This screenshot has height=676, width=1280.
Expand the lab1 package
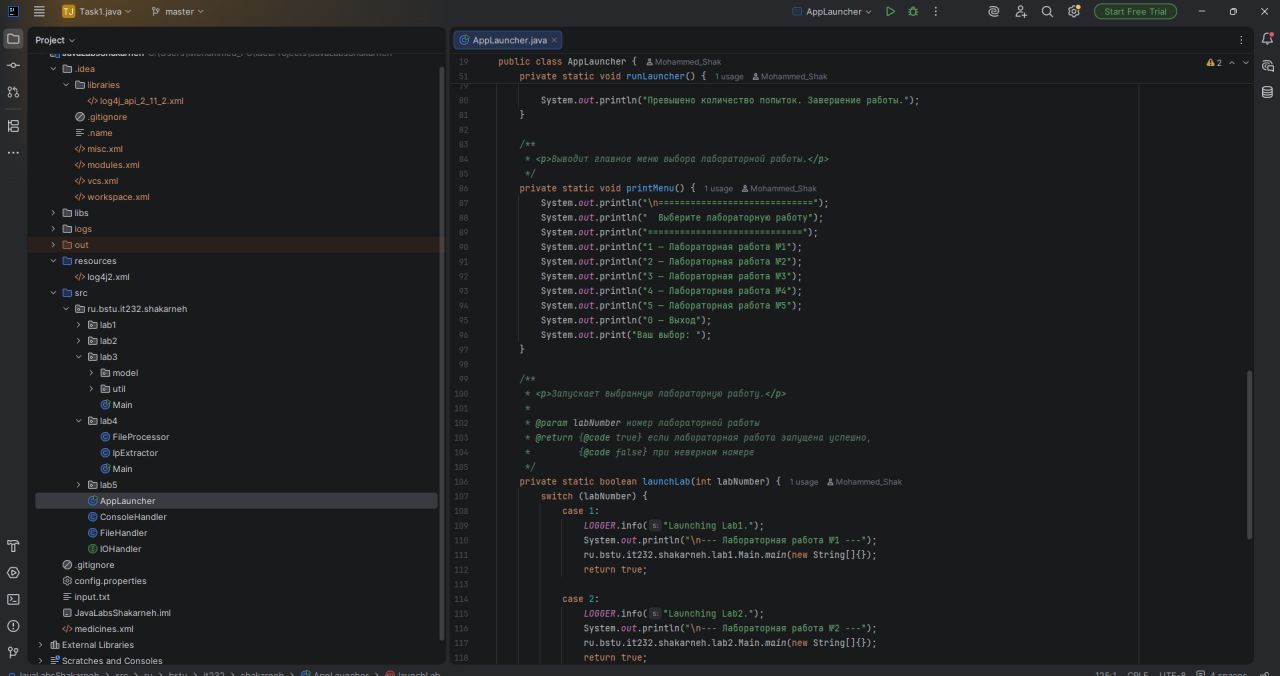pos(79,325)
